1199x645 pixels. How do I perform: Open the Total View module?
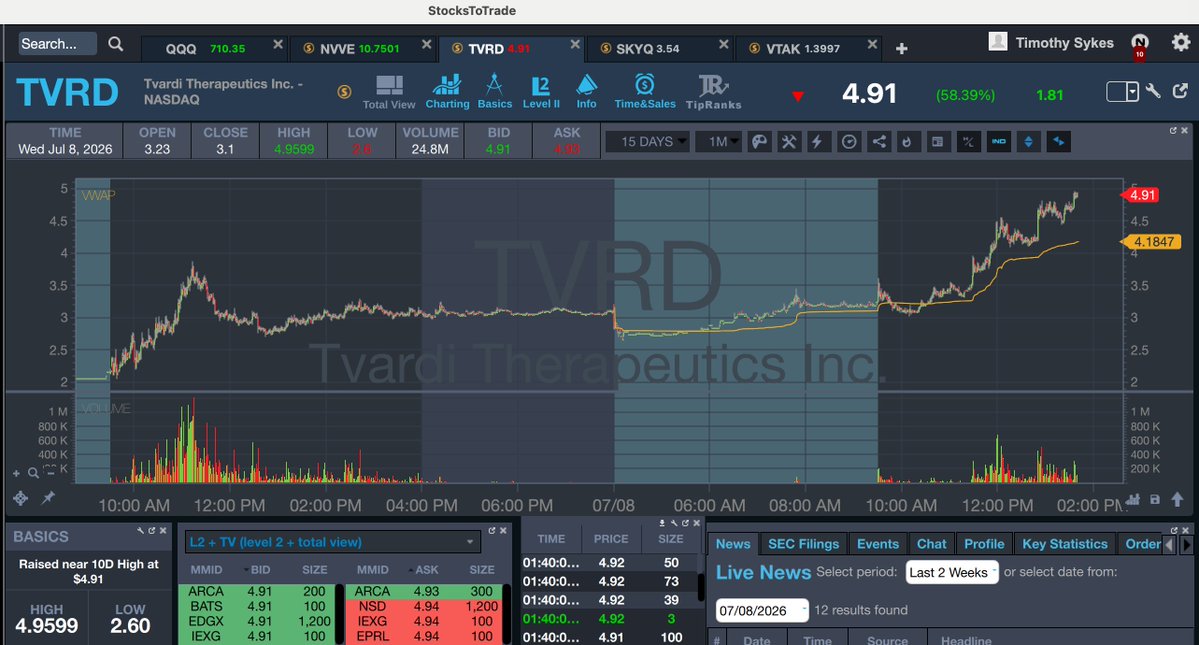coord(388,92)
